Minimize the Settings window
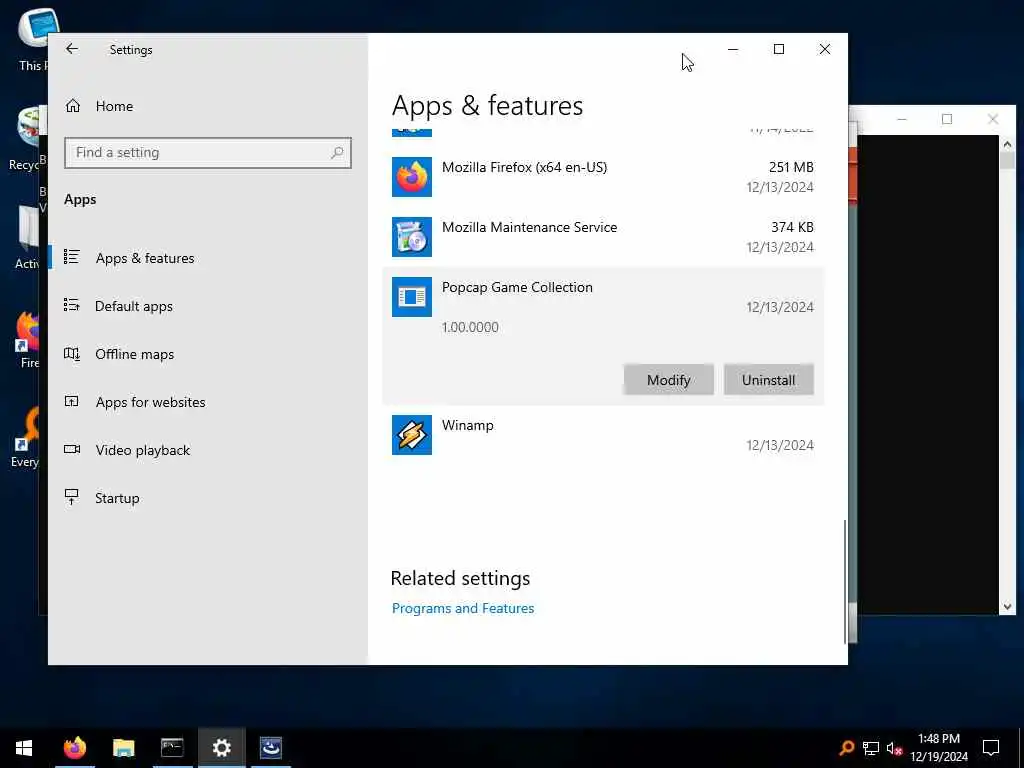 [733, 49]
